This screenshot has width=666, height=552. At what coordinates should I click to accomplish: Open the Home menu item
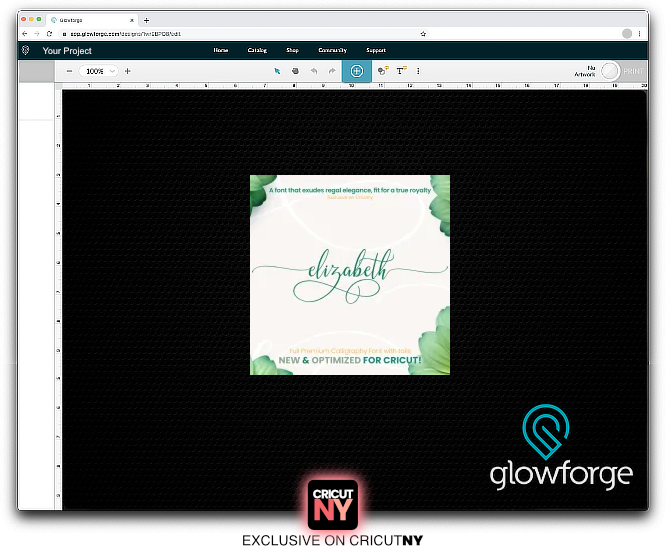click(220, 50)
